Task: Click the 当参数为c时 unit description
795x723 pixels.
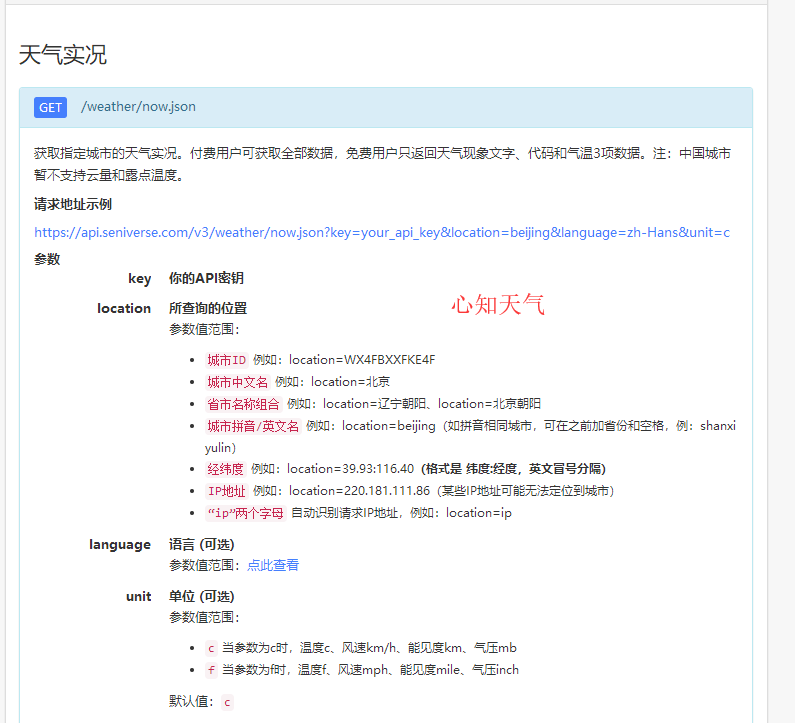Action: (x=370, y=647)
